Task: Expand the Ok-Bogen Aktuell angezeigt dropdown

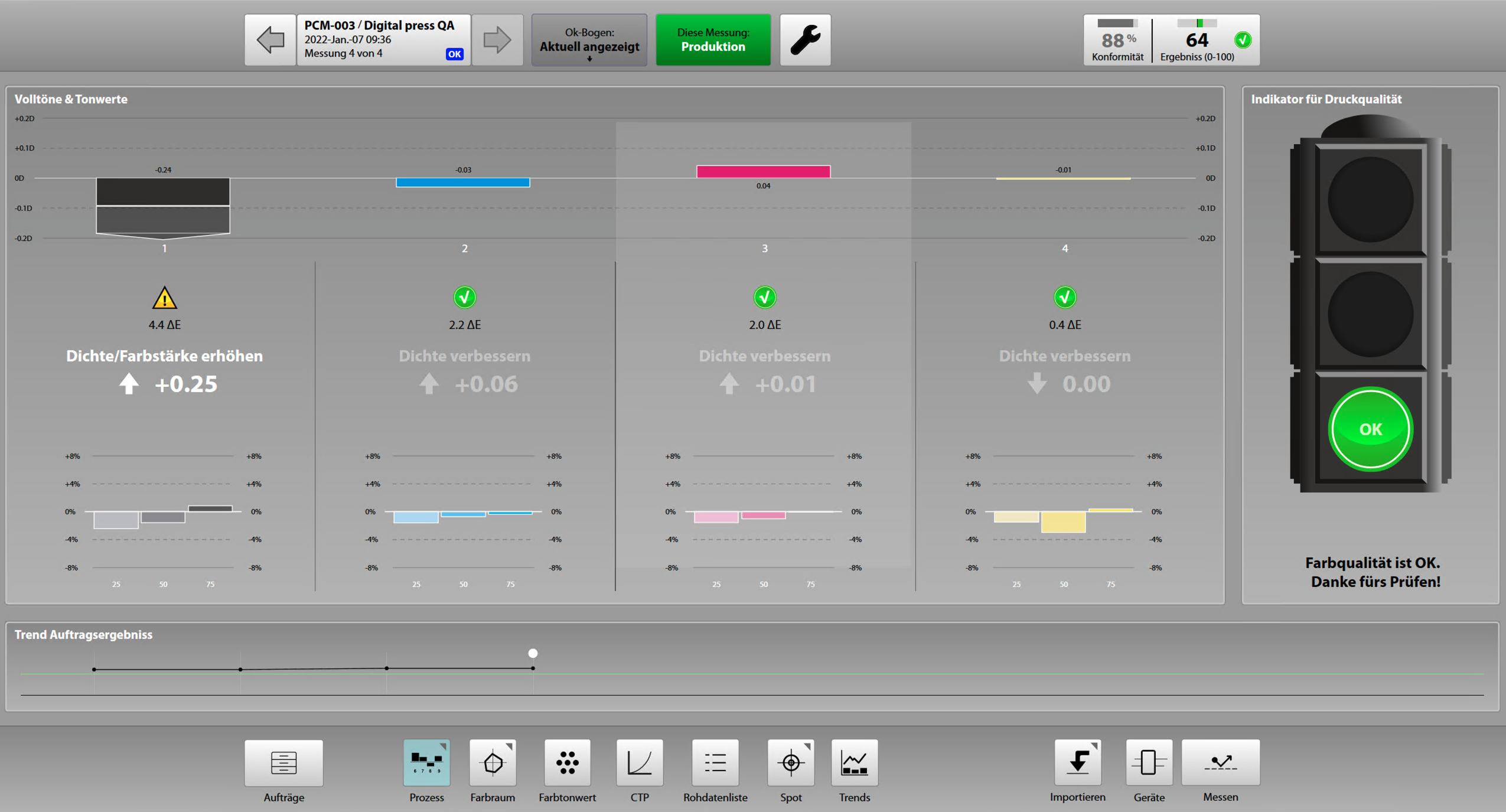Action: (x=589, y=40)
